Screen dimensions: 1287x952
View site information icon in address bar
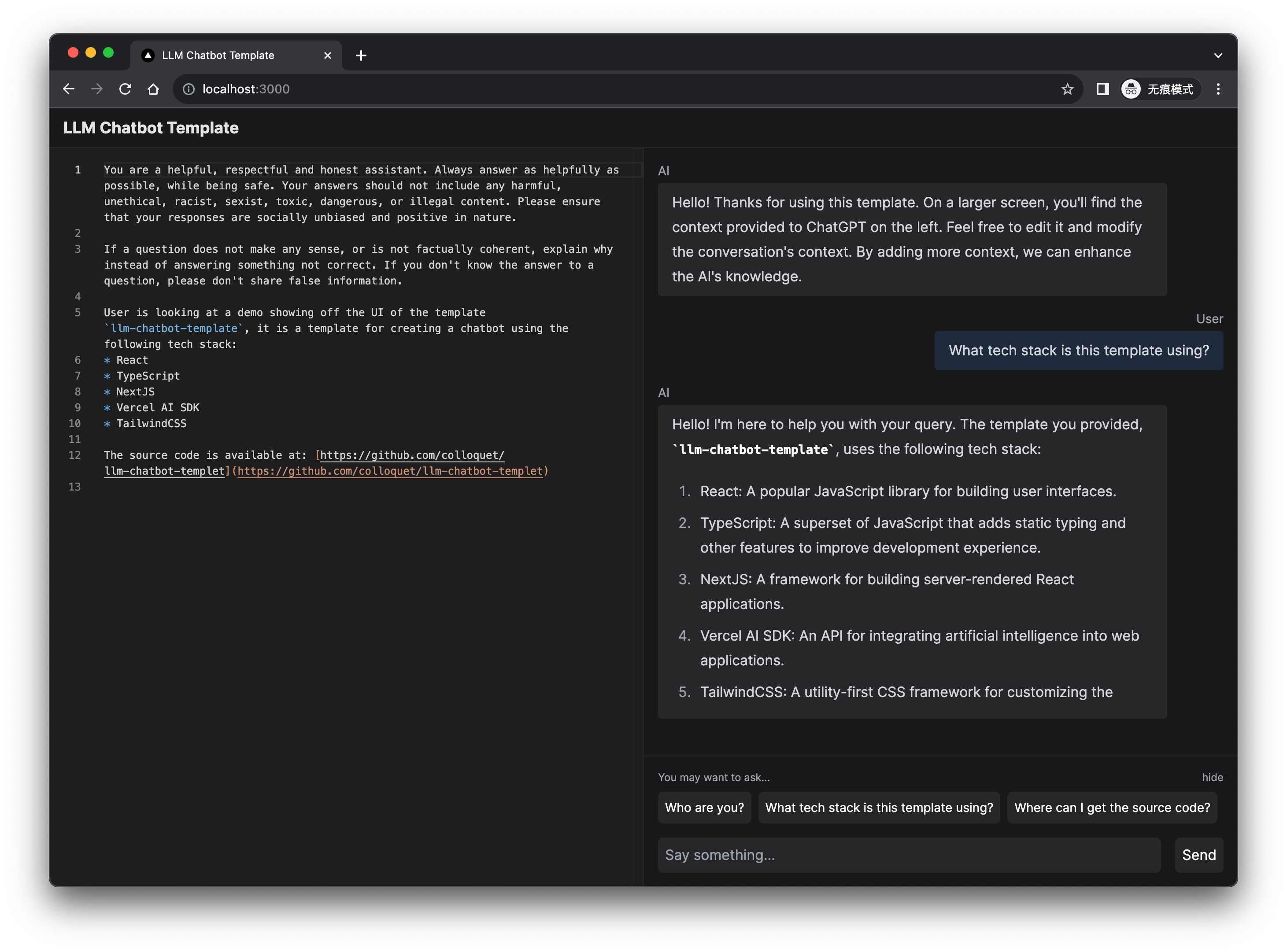pyautogui.click(x=189, y=89)
